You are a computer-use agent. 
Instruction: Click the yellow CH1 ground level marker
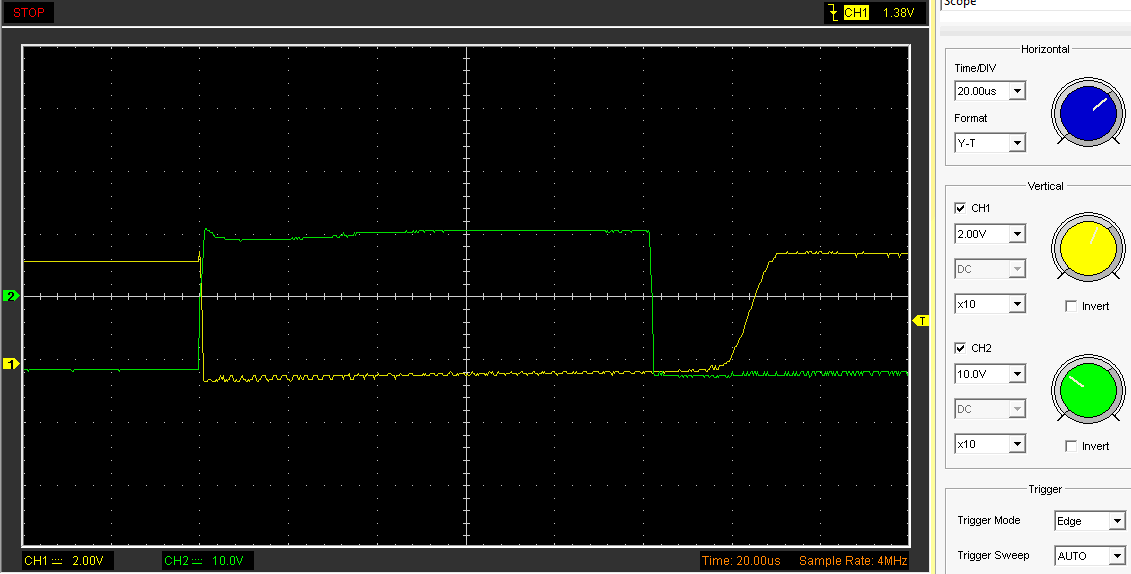(x=11, y=363)
